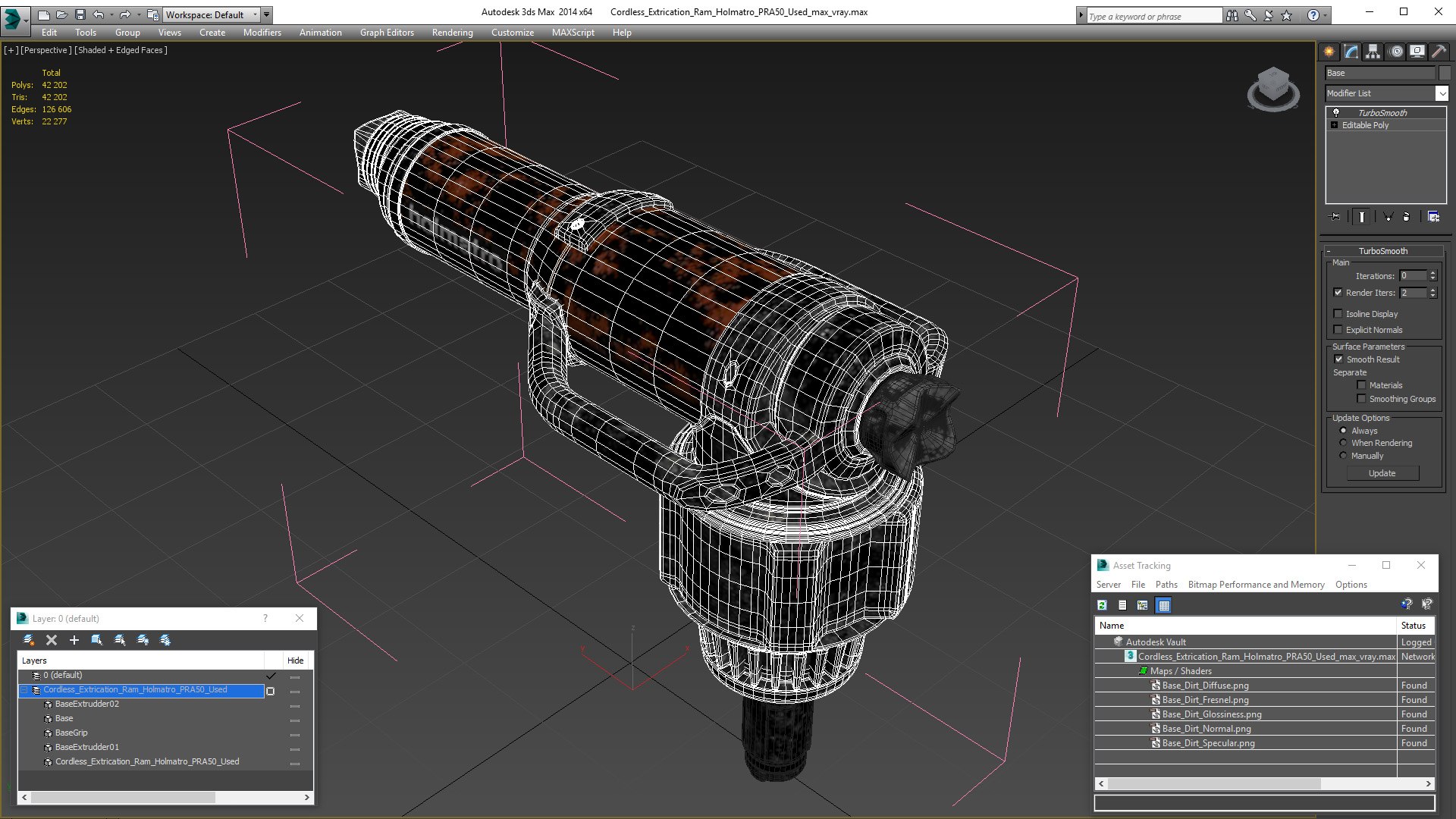Click Delete layer X icon
Screen dimensions: 1456x819
click(52, 640)
